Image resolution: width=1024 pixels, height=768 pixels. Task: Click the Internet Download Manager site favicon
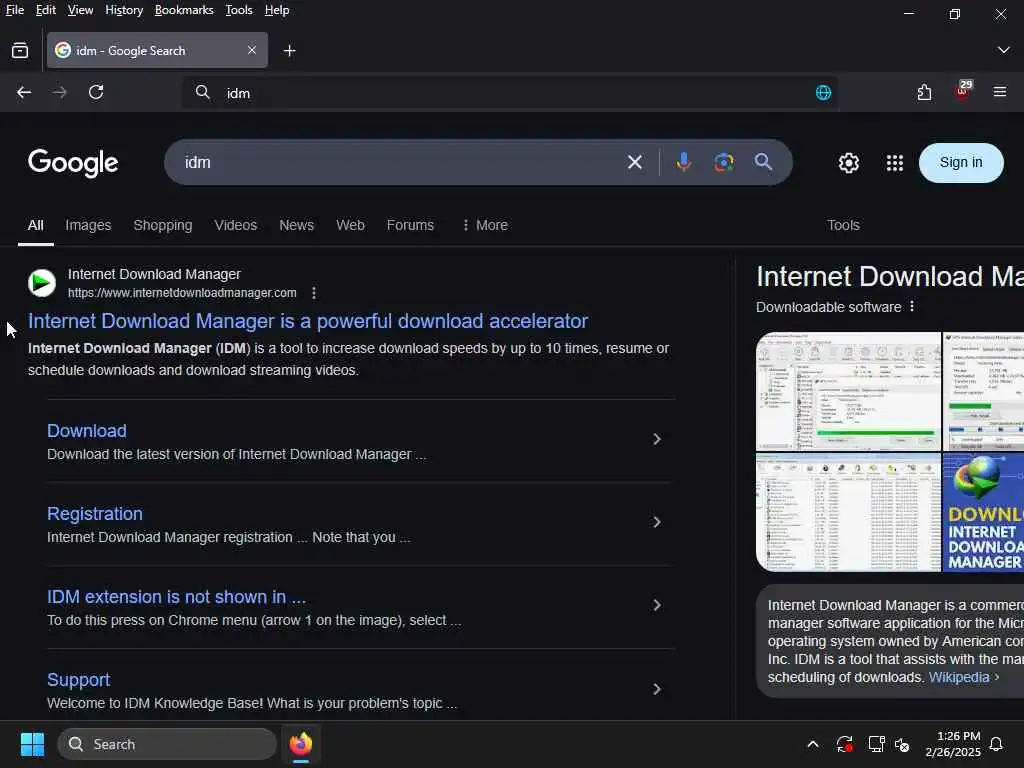[x=42, y=283]
